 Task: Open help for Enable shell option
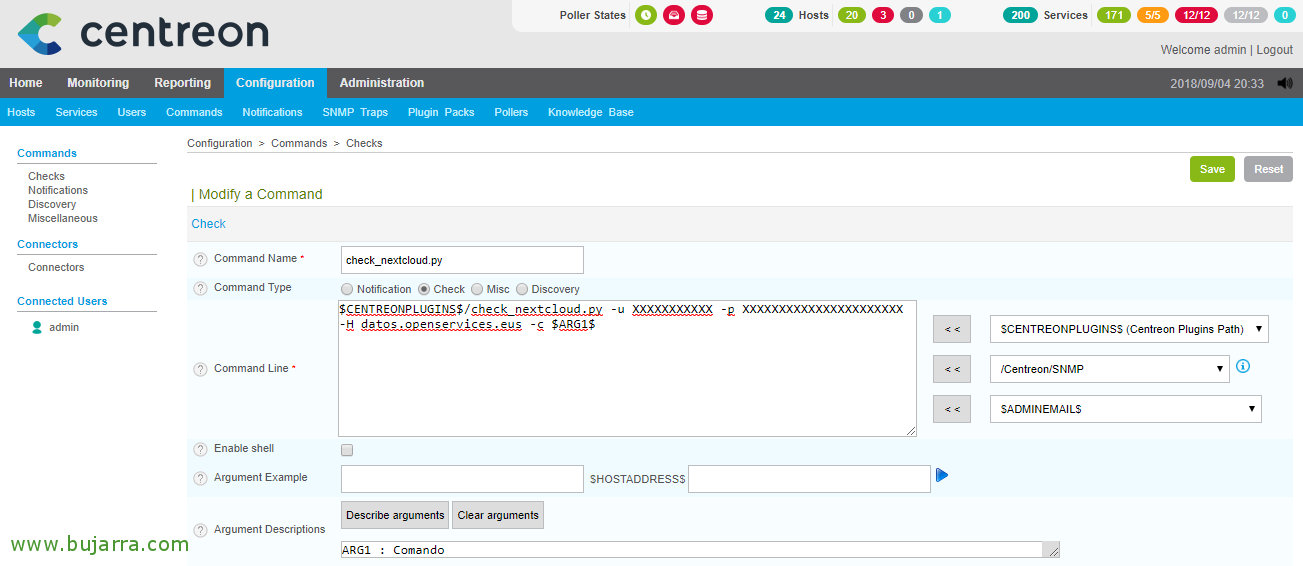(200, 449)
